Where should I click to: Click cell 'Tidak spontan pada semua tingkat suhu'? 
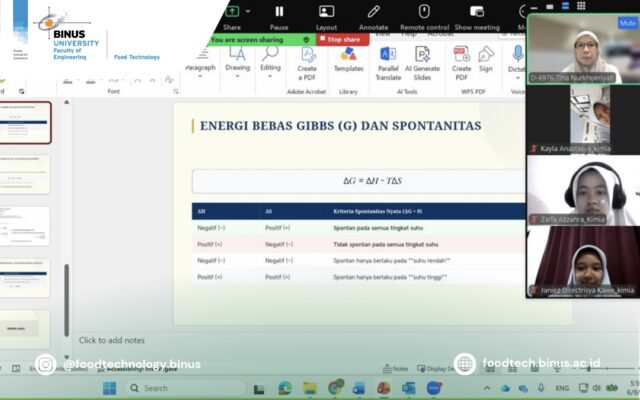click(386, 244)
